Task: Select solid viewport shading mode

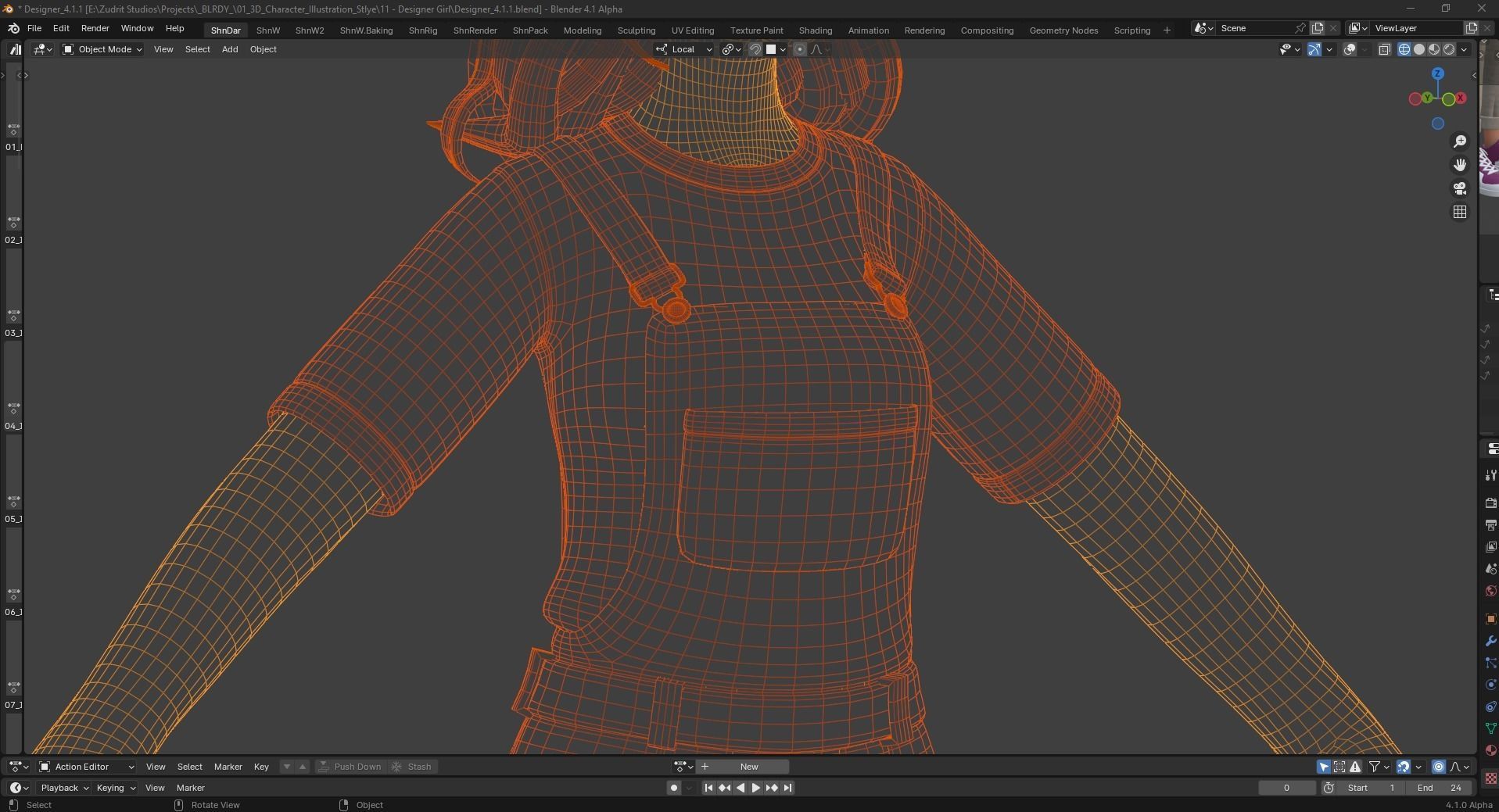Action: pyautogui.click(x=1419, y=49)
